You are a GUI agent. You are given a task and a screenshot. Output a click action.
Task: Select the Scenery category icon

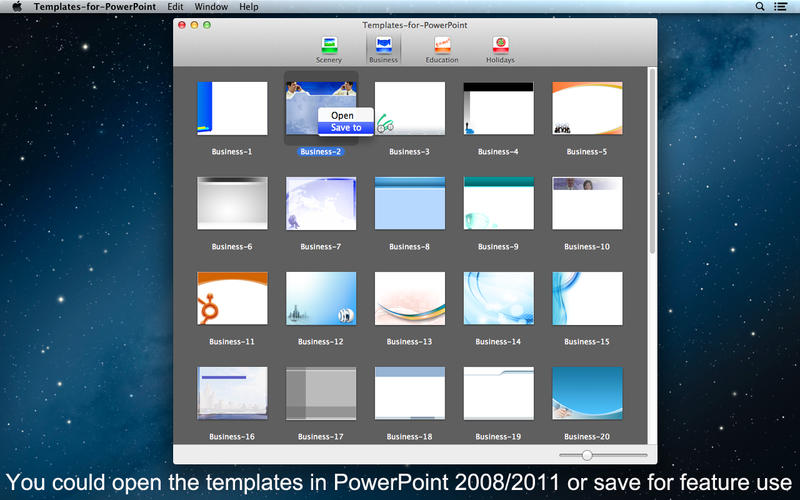click(329, 45)
